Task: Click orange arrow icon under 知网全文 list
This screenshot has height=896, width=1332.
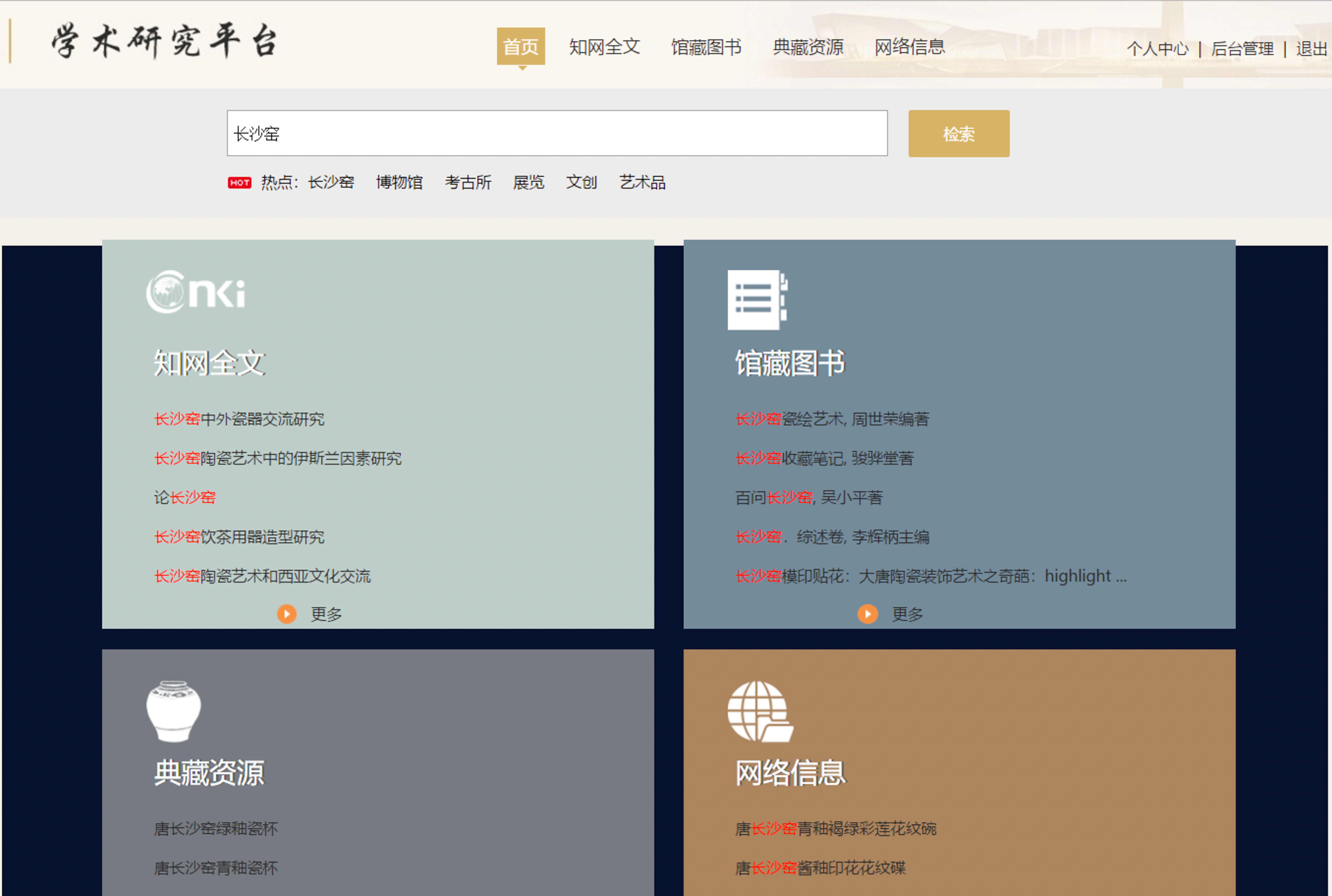Action: (287, 614)
